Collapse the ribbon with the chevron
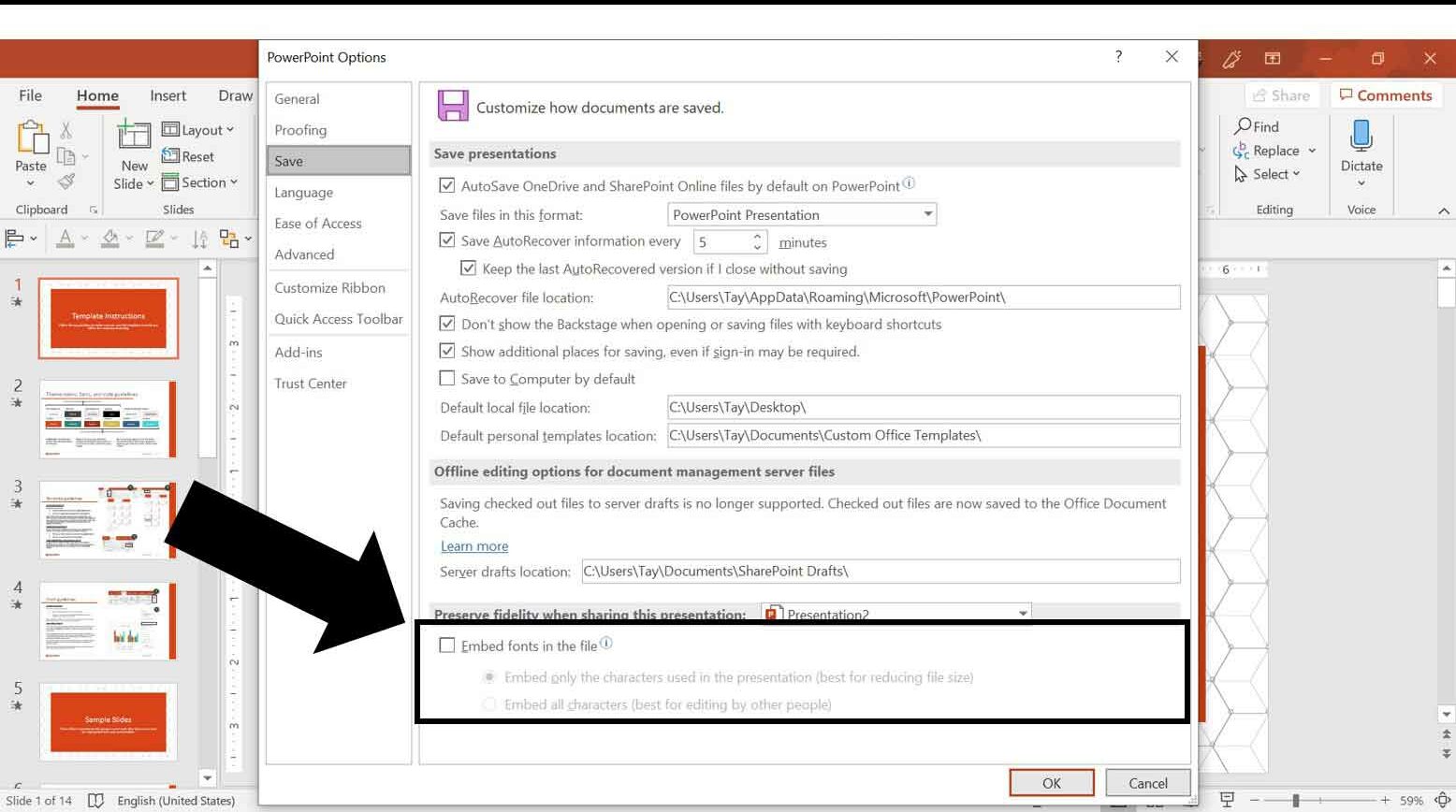Viewport: 1456px width, 812px height. click(1444, 210)
